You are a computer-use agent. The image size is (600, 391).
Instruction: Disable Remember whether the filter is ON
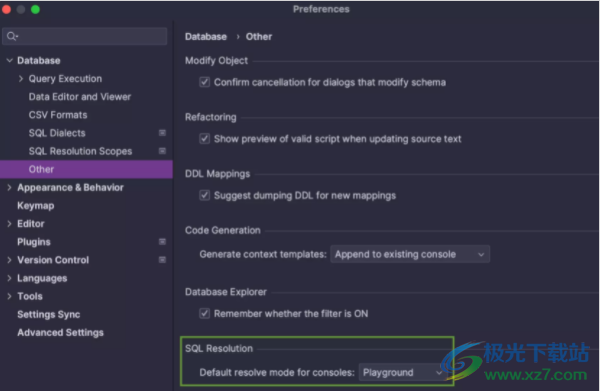(x=205, y=313)
